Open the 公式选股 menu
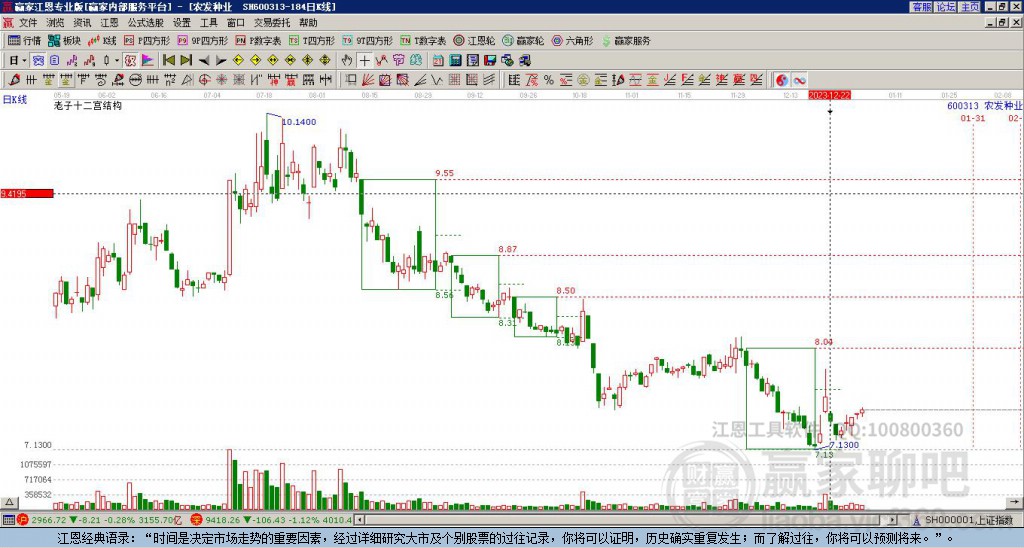 [146, 23]
